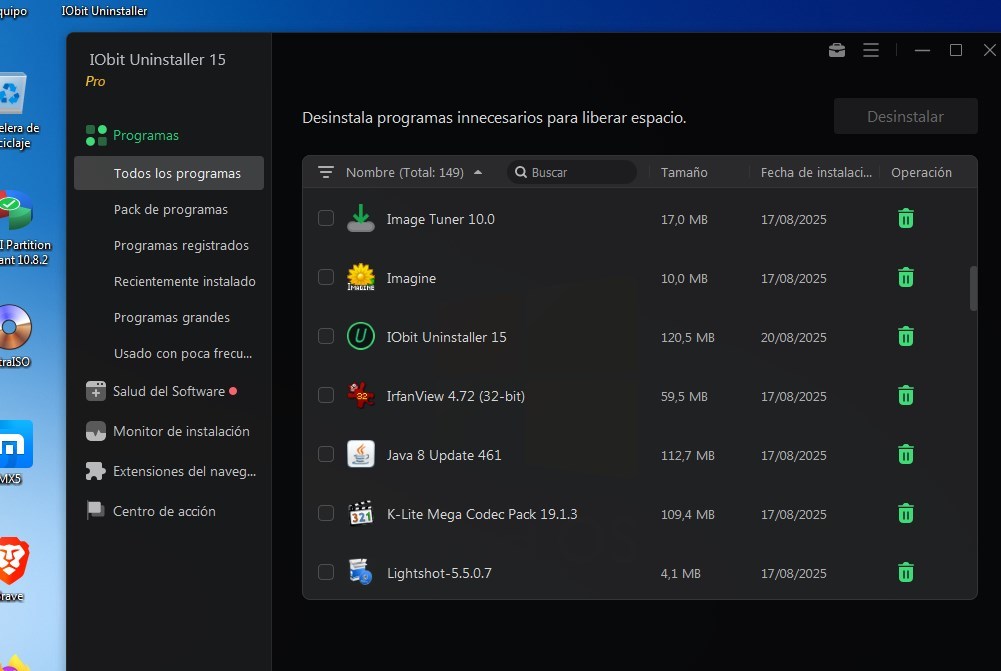Check the IrfanView 4.72 checkbox
The image size is (1001, 671).
[x=326, y=395]
